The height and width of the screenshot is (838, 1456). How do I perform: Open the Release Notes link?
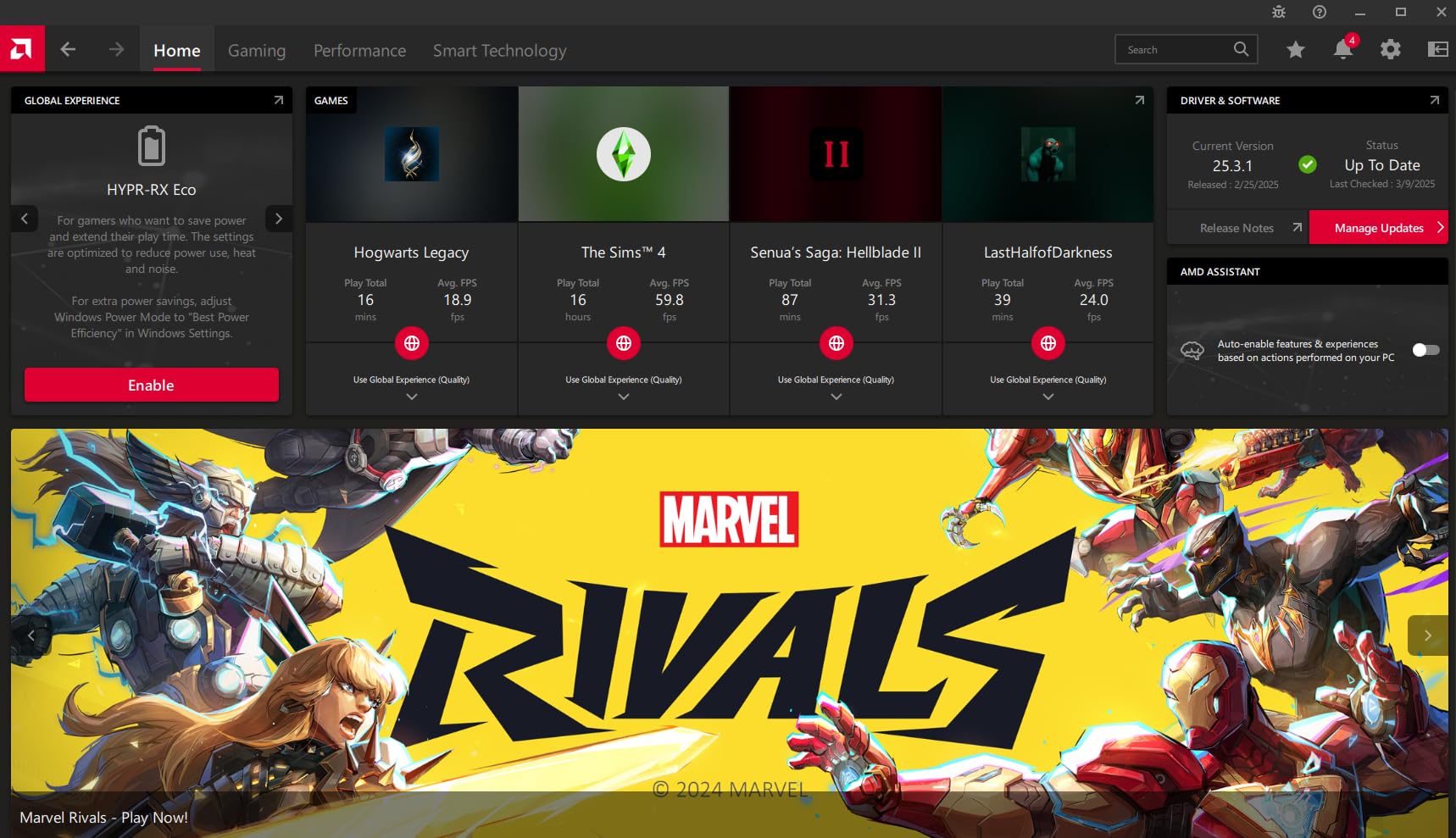tap(1237, 228)
